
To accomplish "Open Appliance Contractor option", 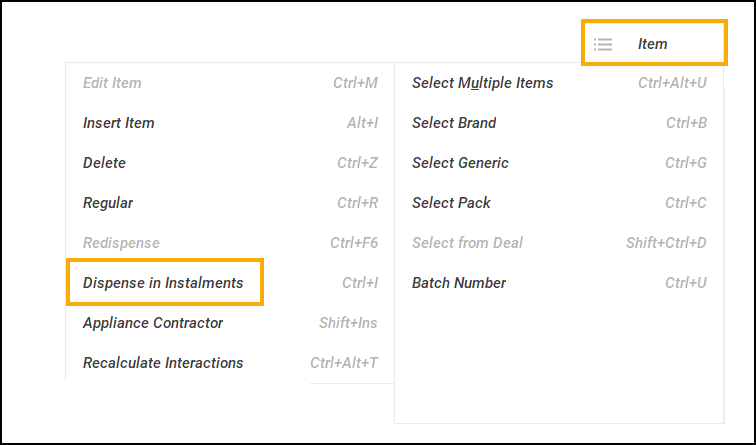I will [x=153, y=323].
